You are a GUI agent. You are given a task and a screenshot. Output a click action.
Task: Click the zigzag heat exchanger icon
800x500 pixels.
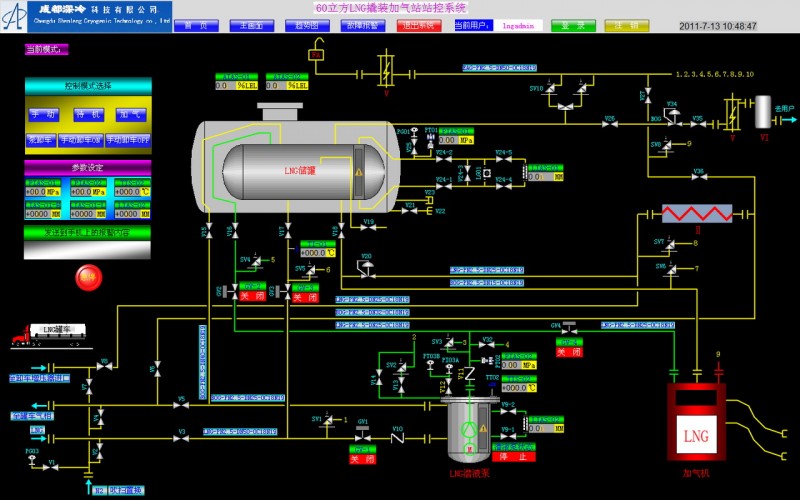[697, 213]
